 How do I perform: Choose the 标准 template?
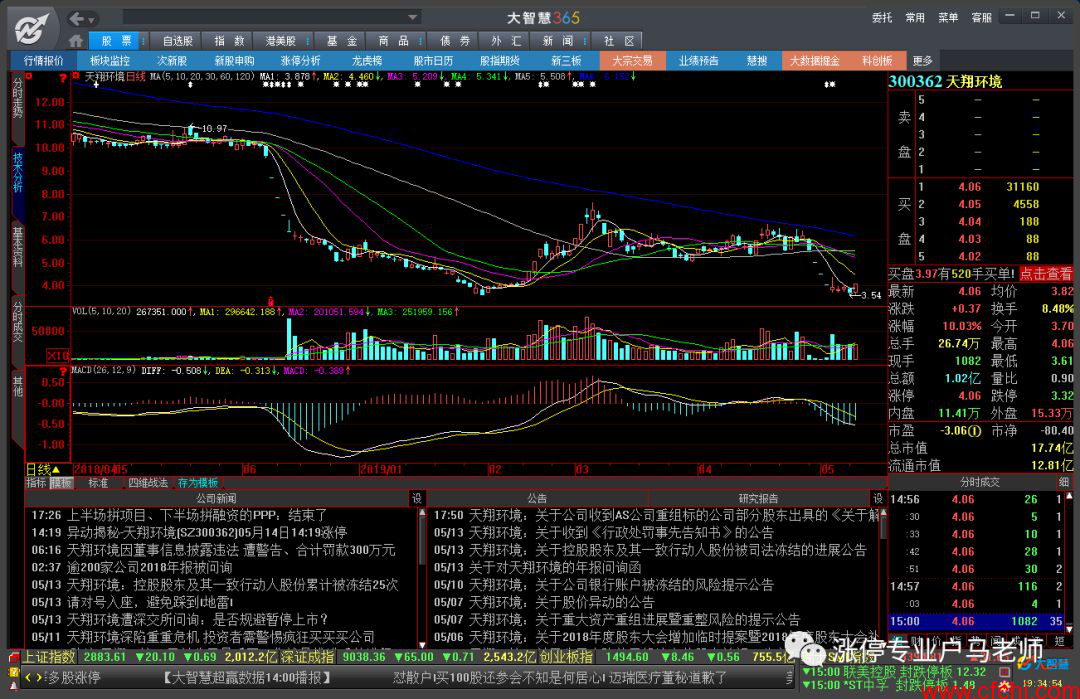[98, 483]
